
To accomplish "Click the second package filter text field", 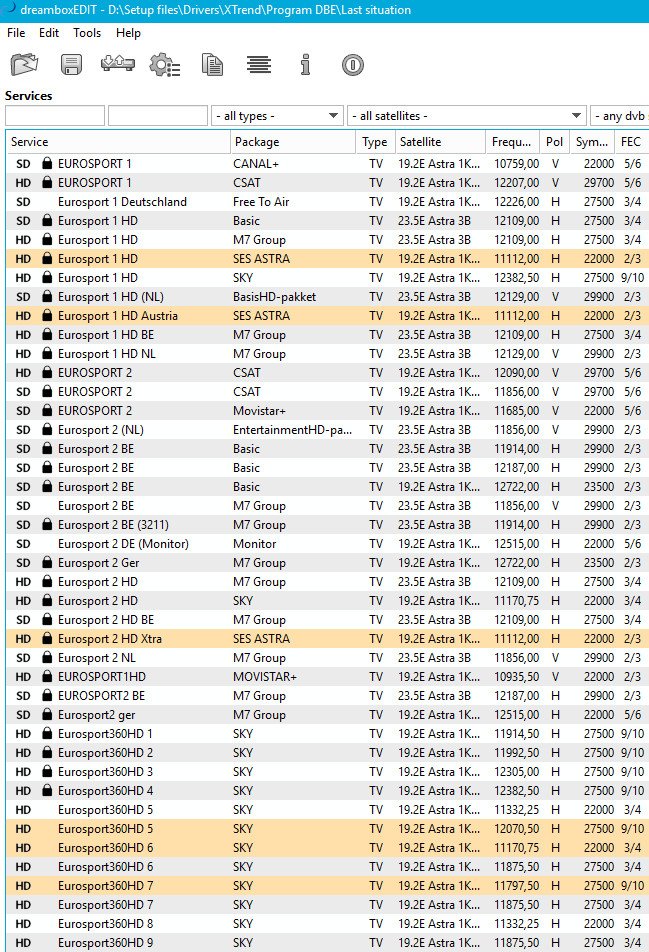I will [x=158, y=115].
